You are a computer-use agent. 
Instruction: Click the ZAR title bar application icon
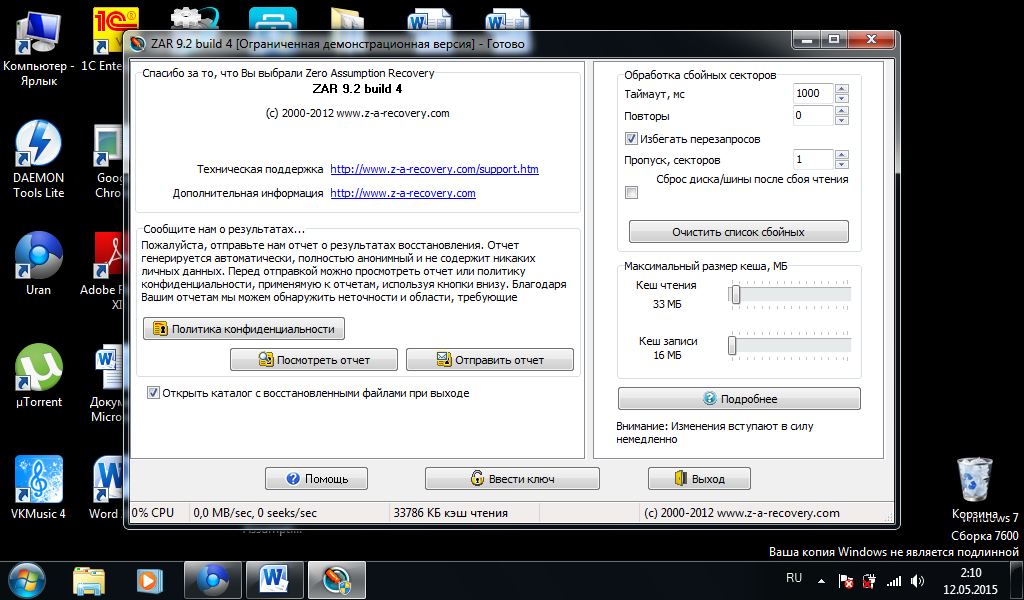coord(137,44)
